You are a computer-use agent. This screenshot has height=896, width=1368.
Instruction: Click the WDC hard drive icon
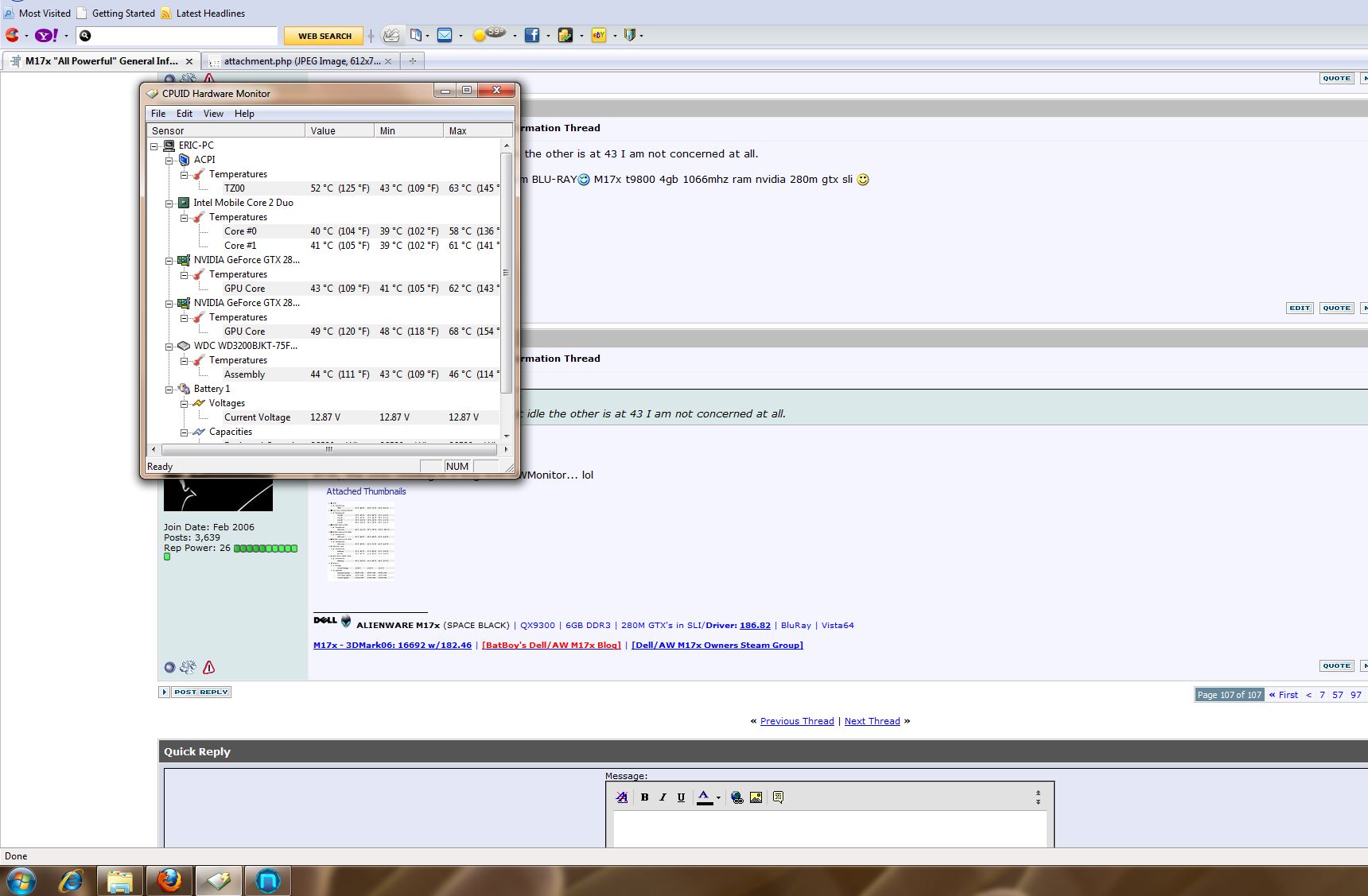[x=184, y=346]
